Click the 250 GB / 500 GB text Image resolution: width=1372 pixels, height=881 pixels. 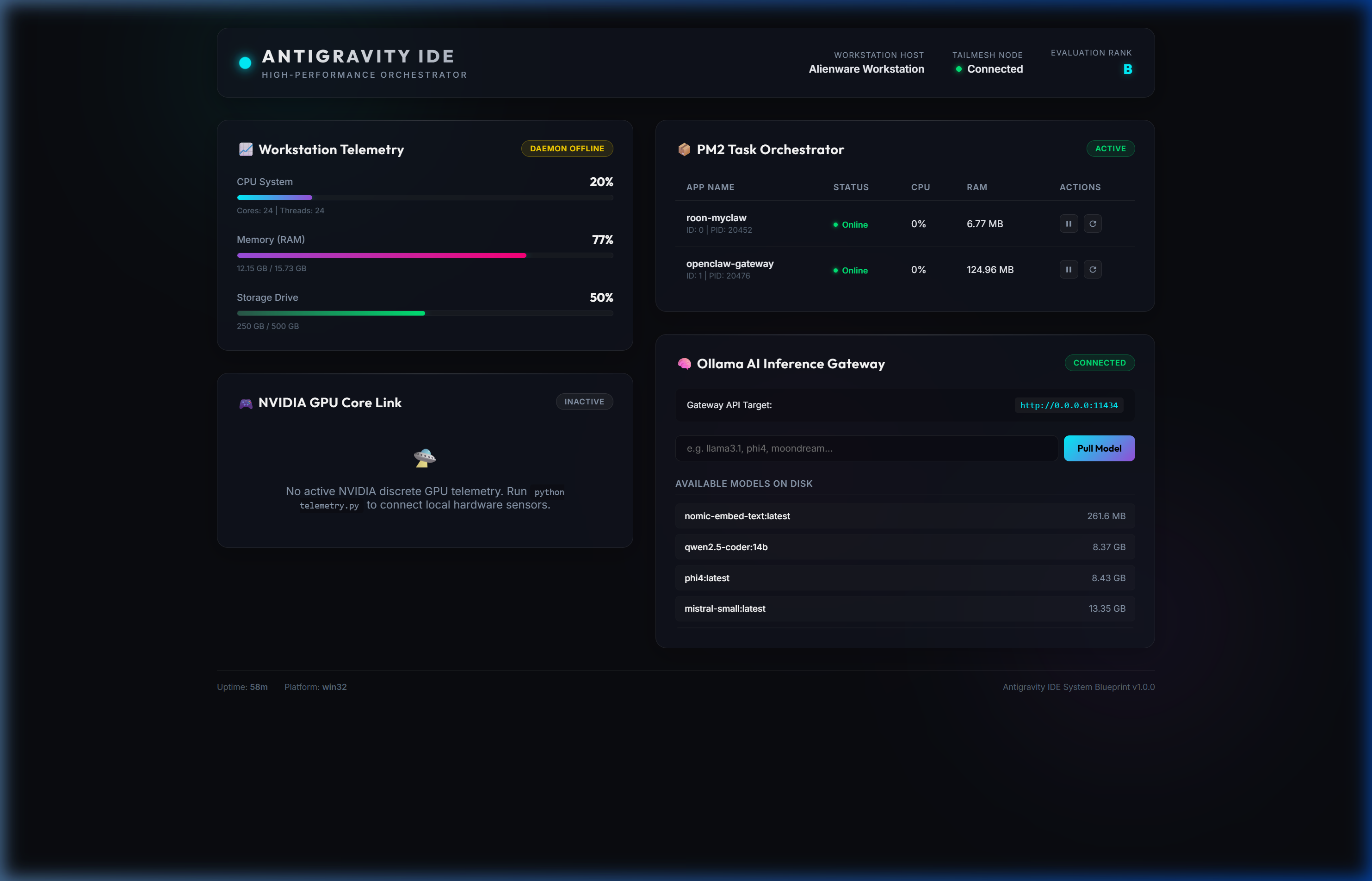coord(268,326)
